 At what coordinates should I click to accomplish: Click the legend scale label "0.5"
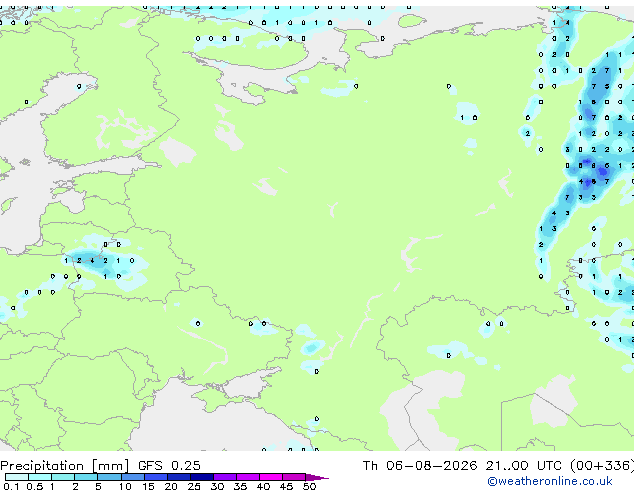[x=34, y=486]
